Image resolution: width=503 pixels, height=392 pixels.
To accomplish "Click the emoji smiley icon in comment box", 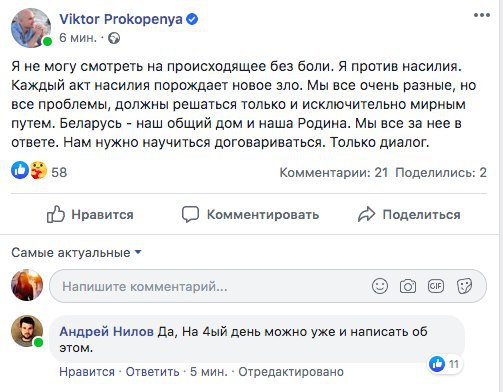I will point(380,286).
